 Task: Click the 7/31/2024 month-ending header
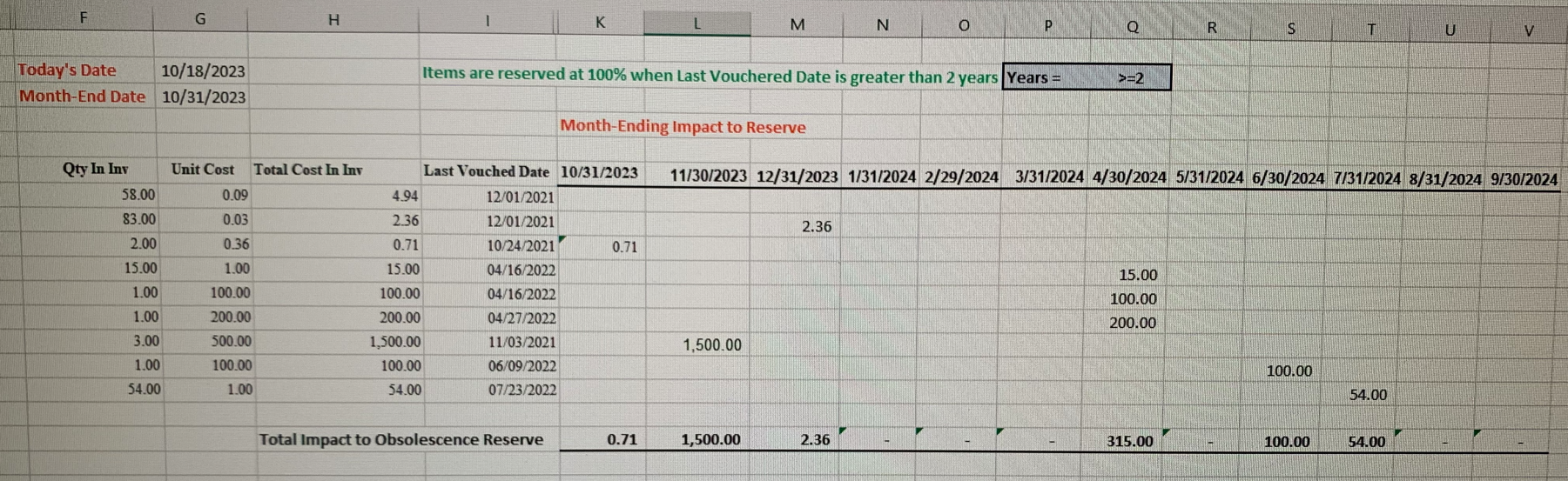click(1368, 178)
